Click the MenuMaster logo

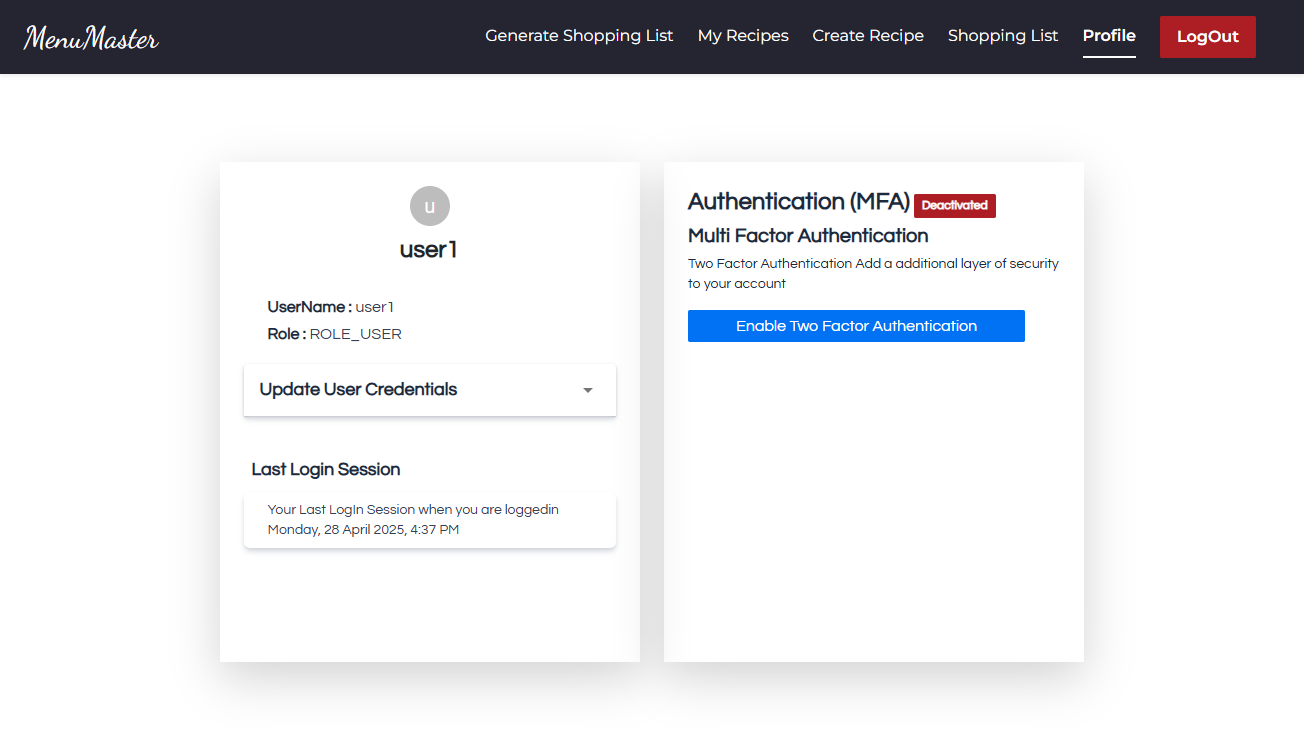[91, 38]
